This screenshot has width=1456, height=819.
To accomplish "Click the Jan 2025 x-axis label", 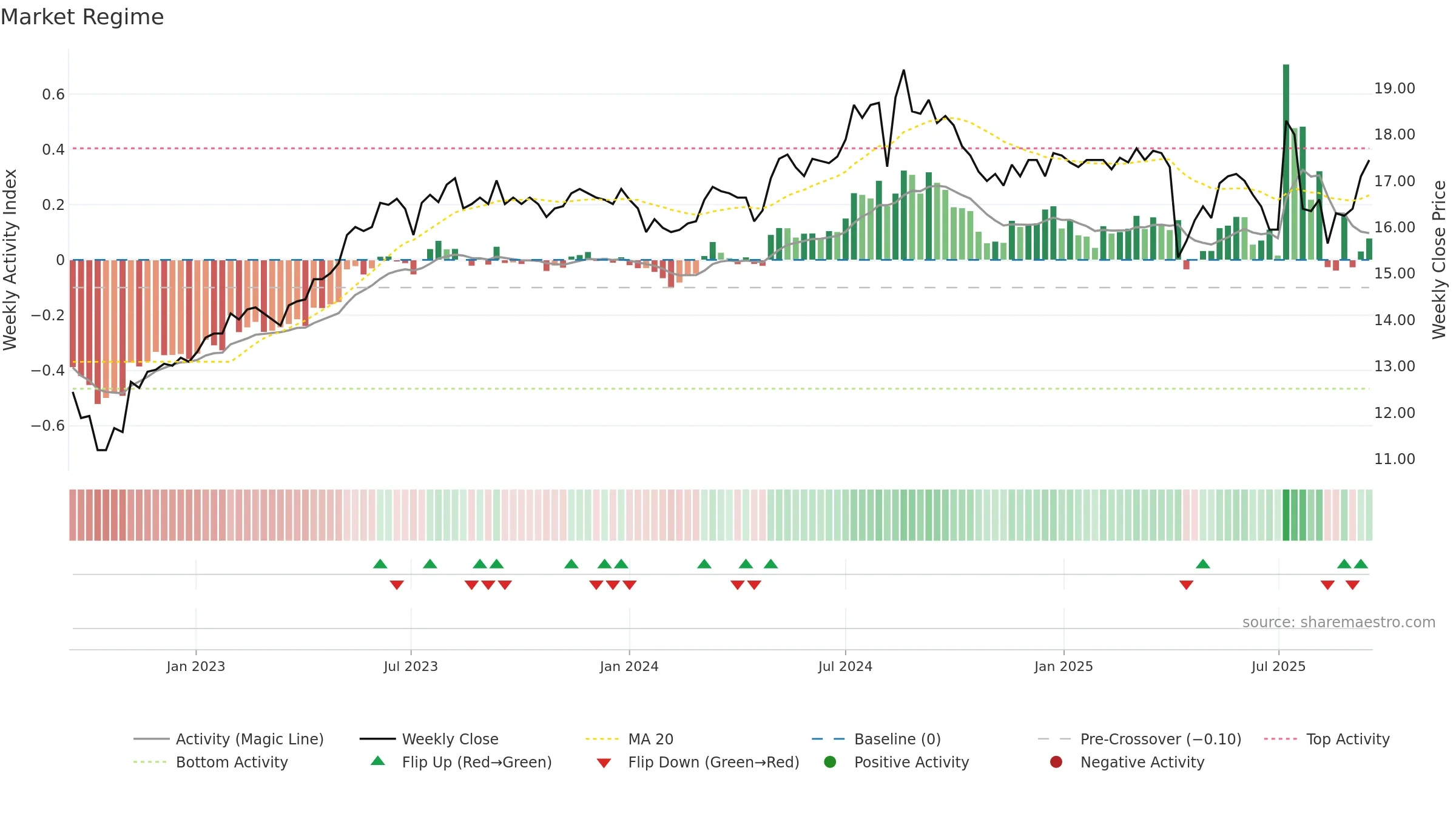I will [x=1063, y=666].
